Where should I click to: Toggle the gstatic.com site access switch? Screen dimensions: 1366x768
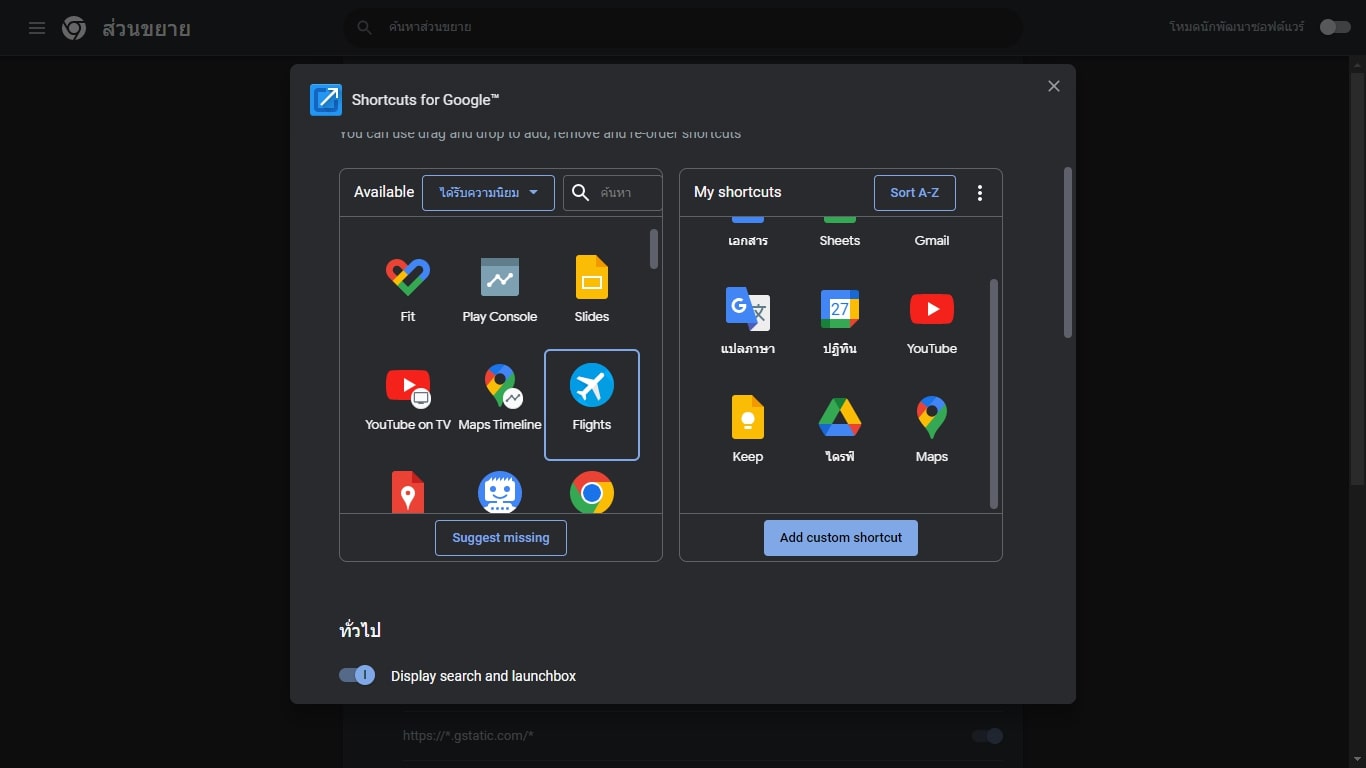[x=987, y=736]
